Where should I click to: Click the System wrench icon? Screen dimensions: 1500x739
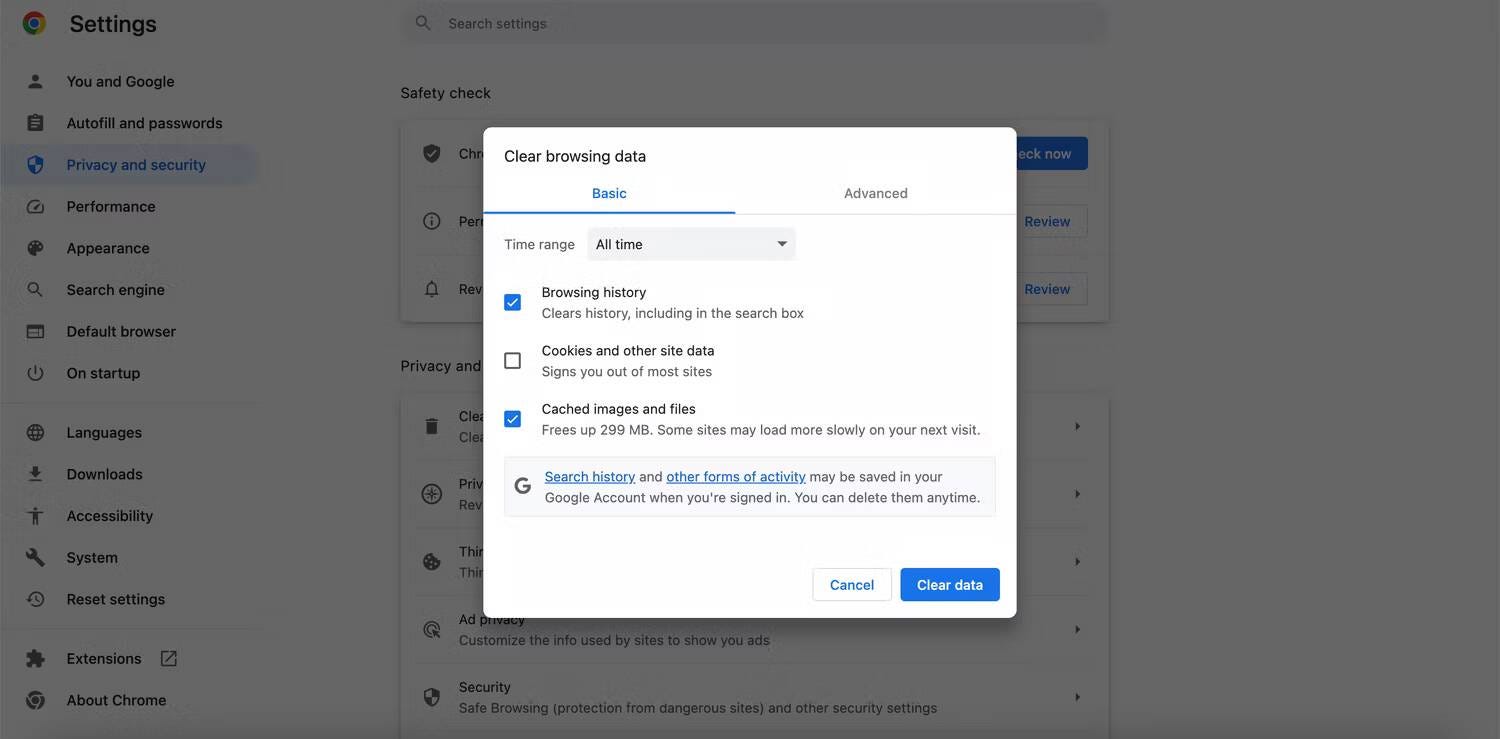[x=35, y=558]
